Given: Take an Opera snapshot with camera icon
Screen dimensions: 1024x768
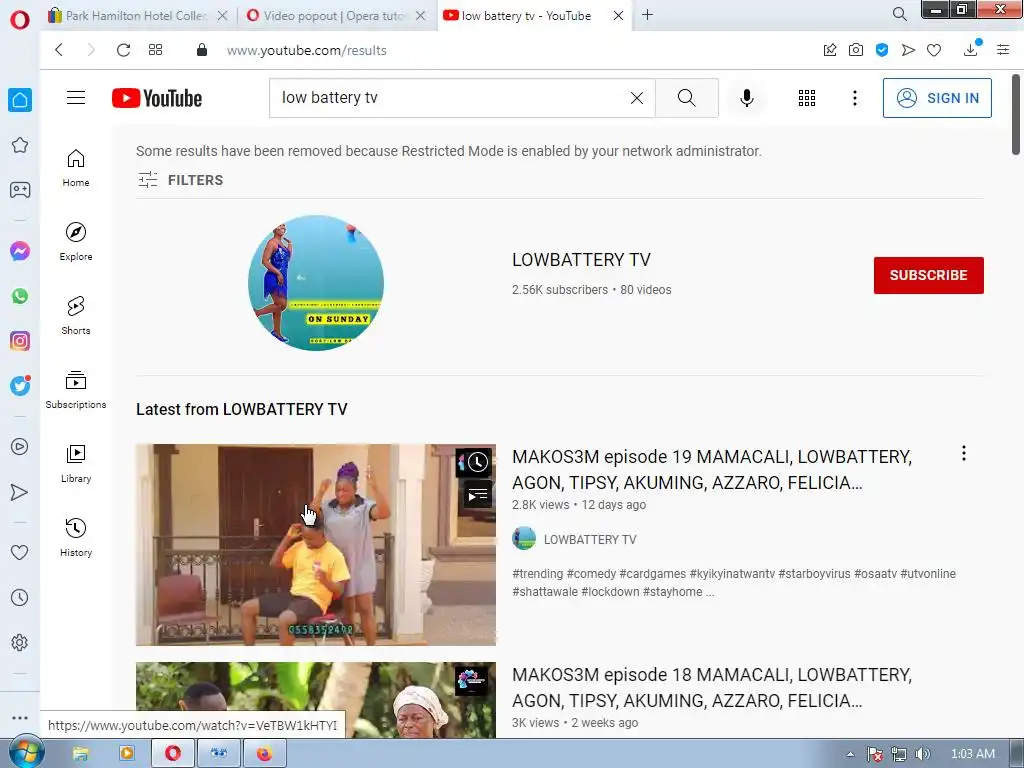Looking at the screenshot, I should [856, 50].
